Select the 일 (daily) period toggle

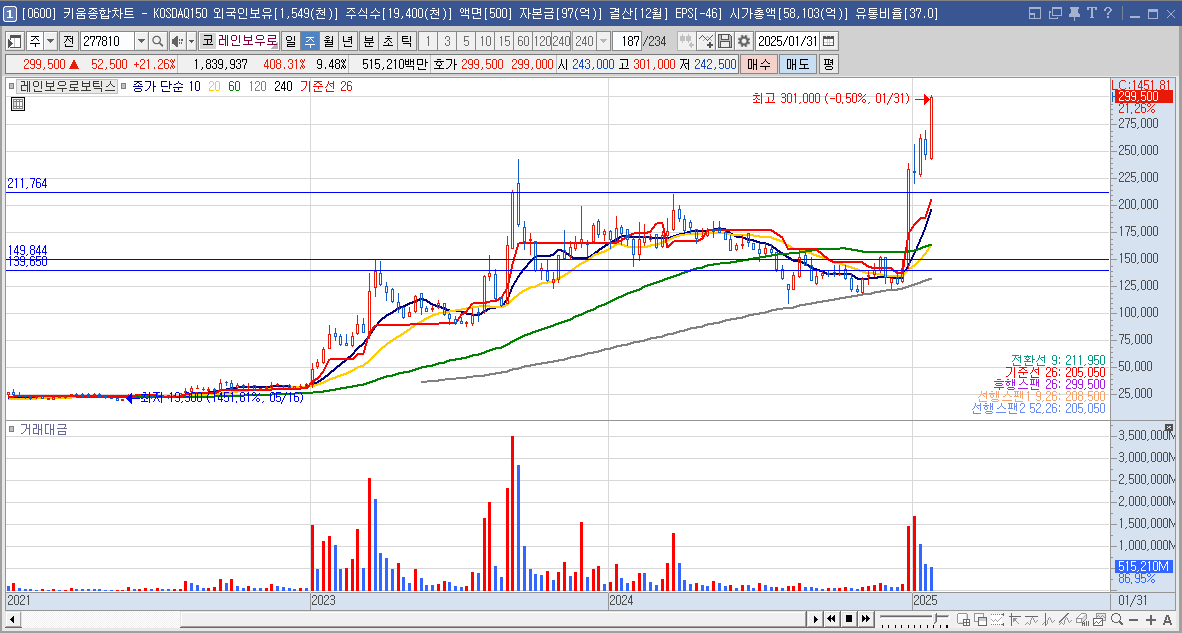[x=290, y=41]
